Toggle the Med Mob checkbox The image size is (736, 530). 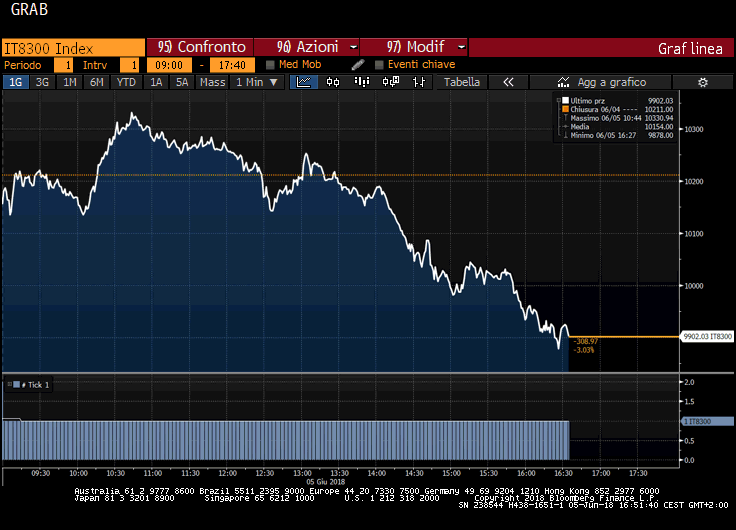pyautogui.click(x=270, y=65)
